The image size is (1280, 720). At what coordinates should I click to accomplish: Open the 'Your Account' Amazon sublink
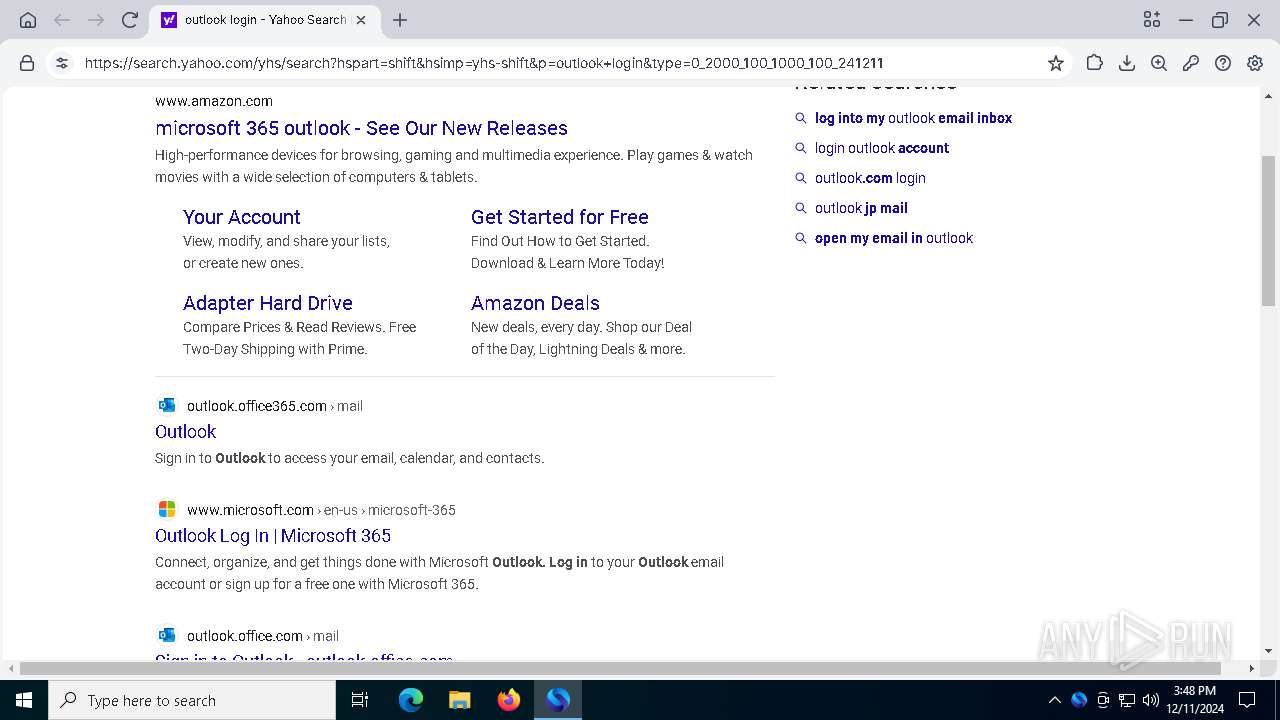[x=241, y=217]
